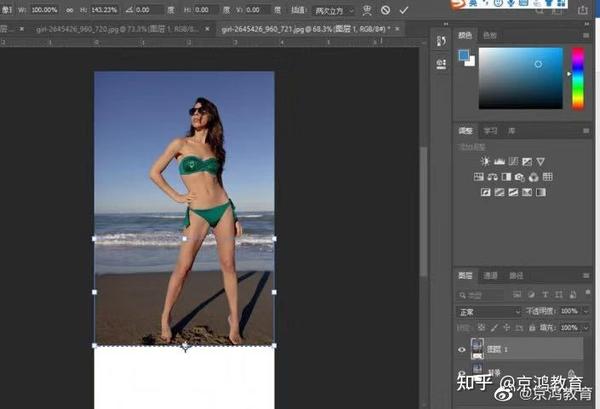Expand the opacity 100% dropdown arrow

pyautogui.click(x=584, y=311)
